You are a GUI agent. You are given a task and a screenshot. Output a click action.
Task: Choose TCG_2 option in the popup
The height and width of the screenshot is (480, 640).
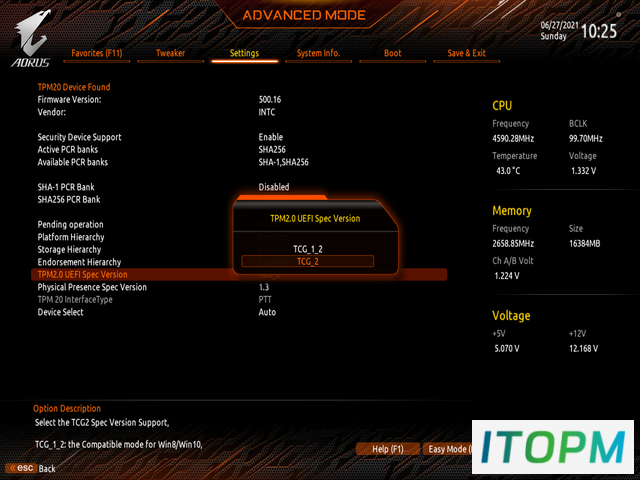coord(308,262)
